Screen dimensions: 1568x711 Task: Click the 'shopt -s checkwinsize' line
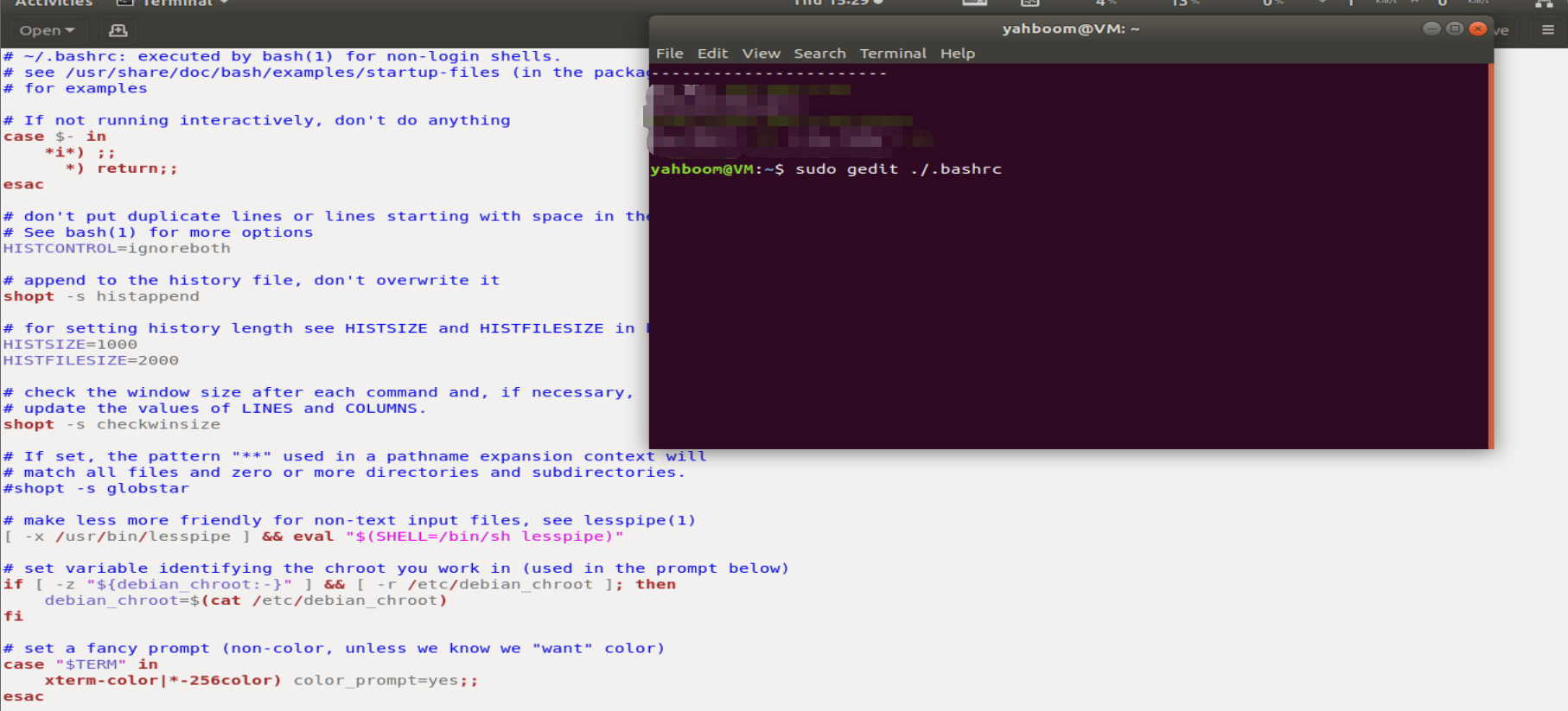coord(112,424)
